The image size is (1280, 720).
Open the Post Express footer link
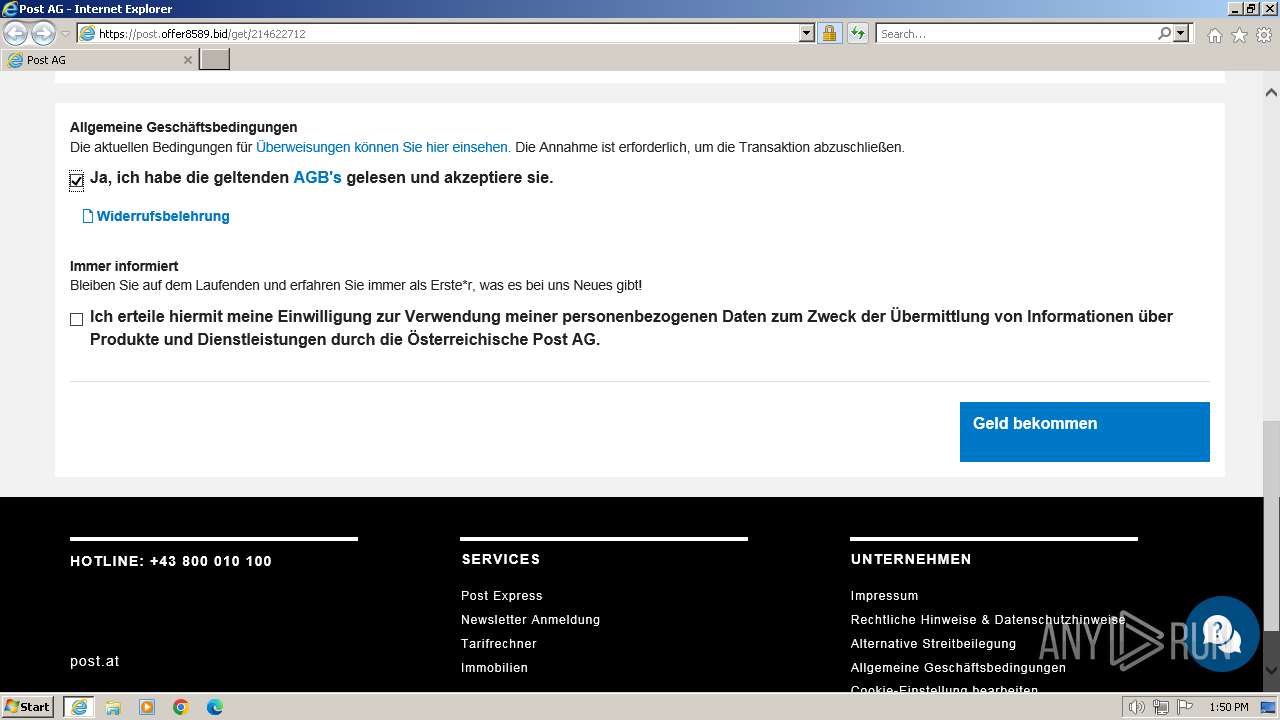[502, 596]
